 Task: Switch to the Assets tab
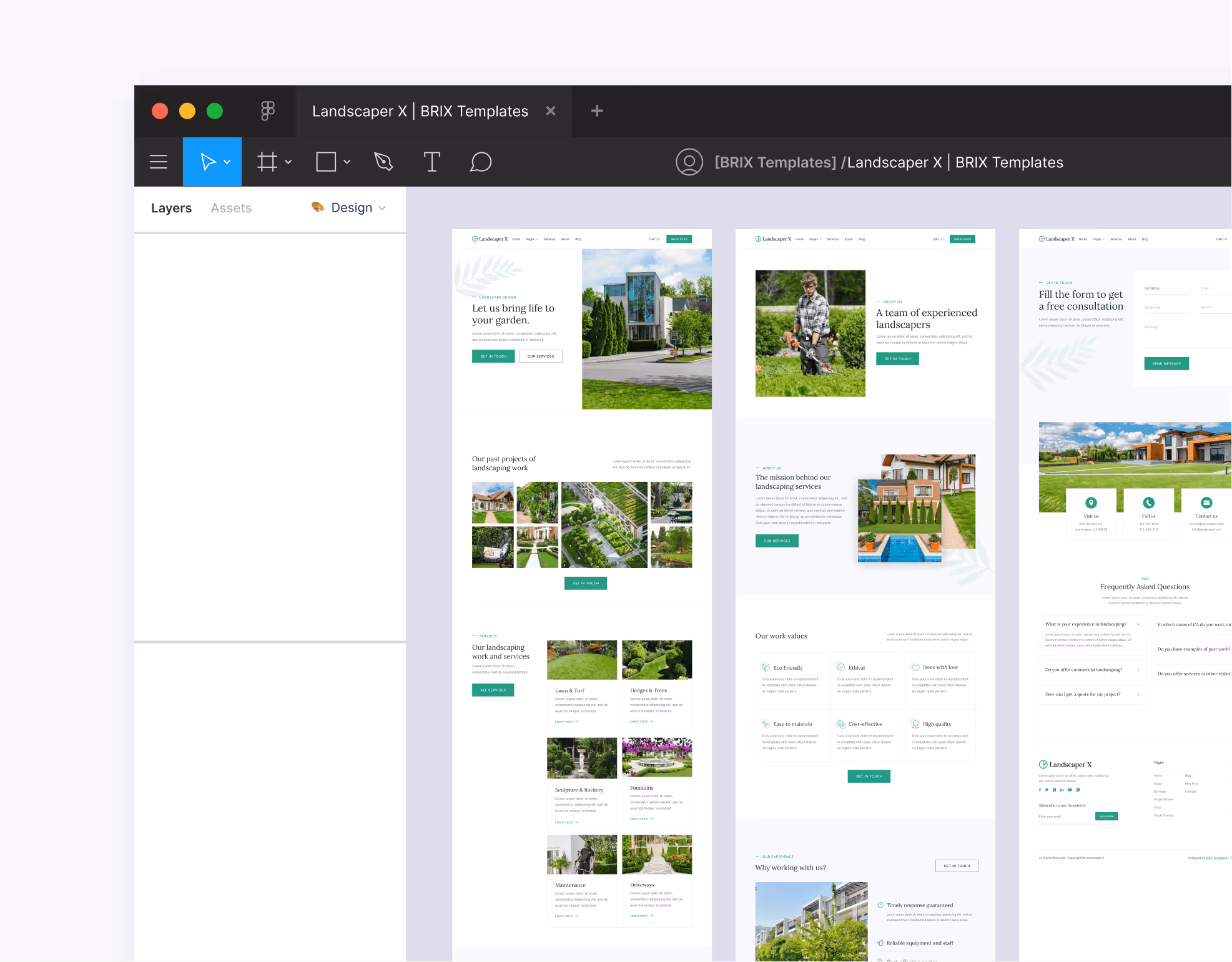click(230, 208)
